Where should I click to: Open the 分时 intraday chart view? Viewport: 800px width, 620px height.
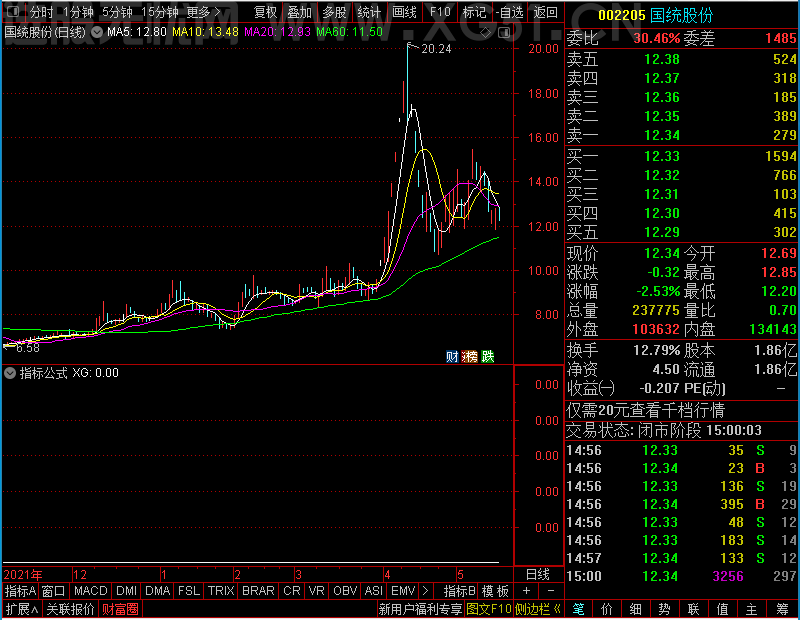click(41, 12)
